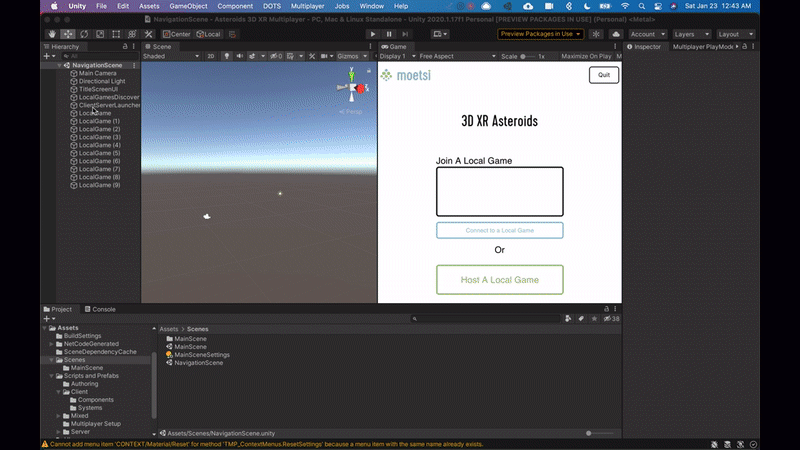Select the Hand tool in toolbar
This screenshot has width=800, height=450.
[x=51, y=34]
